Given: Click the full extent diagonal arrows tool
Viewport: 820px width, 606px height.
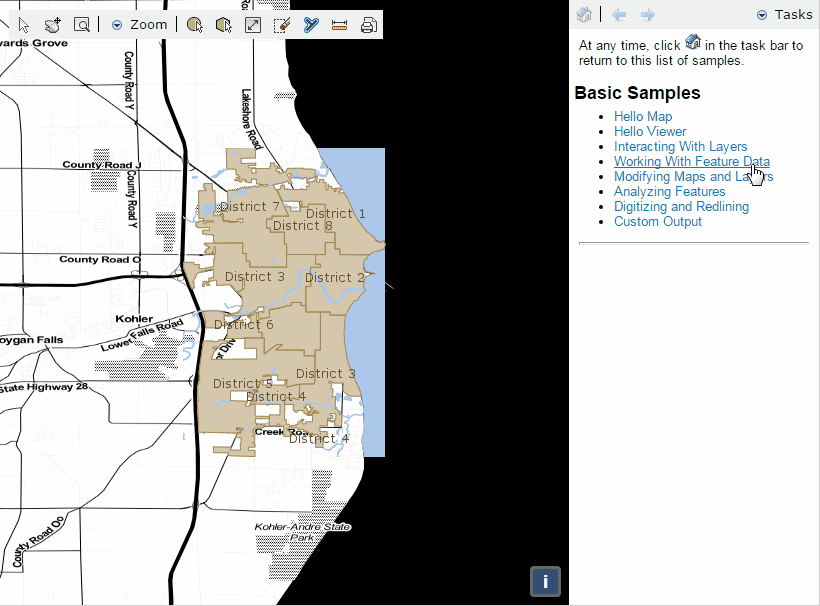Looking at the screenshot, I should point(252,24).
